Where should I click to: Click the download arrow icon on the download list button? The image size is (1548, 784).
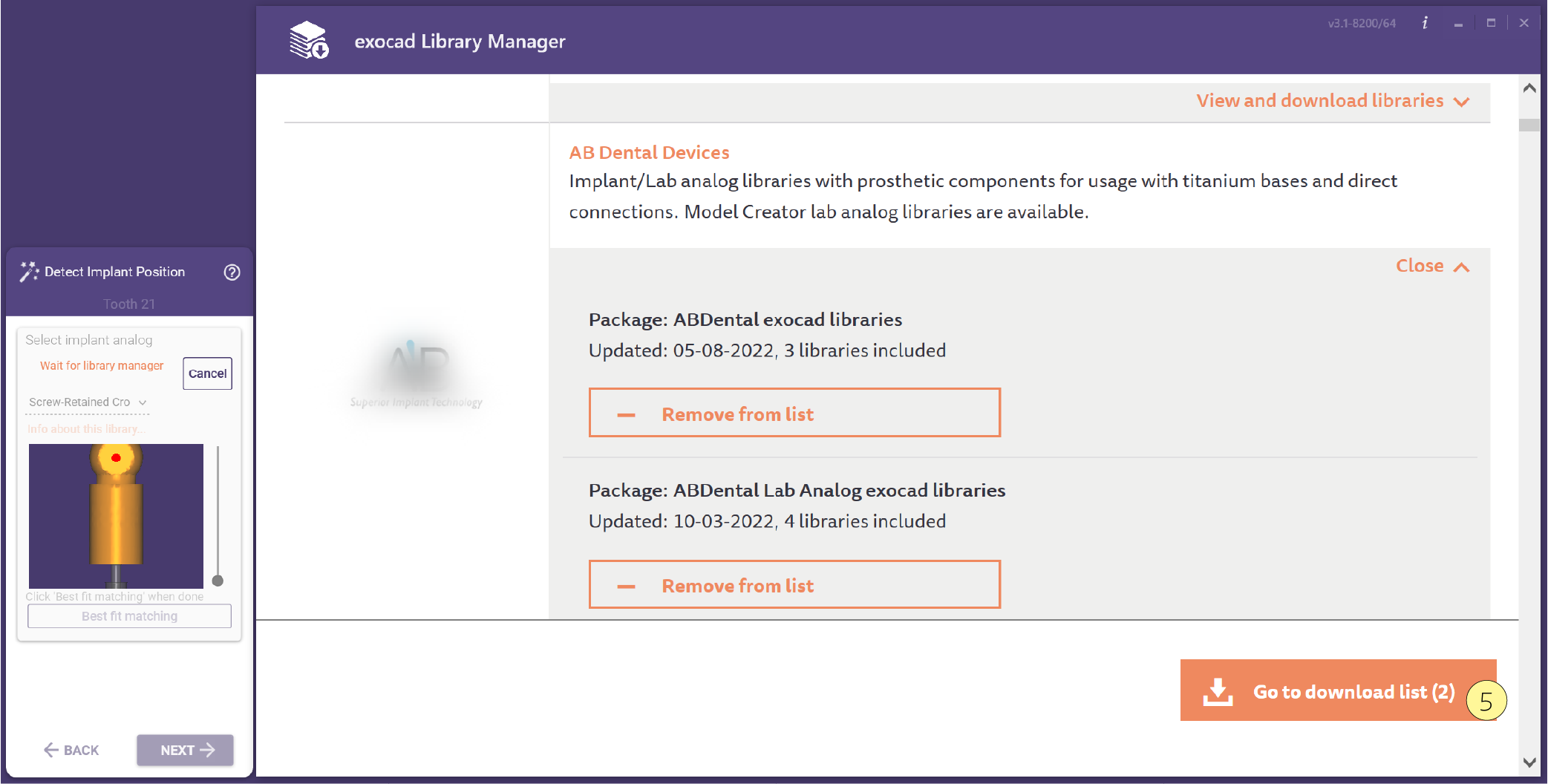point(1218,691)
